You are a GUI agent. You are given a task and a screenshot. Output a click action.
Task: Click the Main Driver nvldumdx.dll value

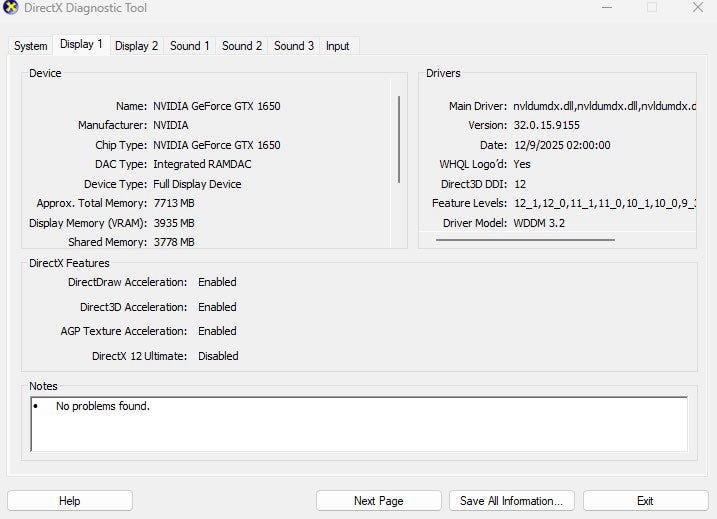(x=605, y=106)
